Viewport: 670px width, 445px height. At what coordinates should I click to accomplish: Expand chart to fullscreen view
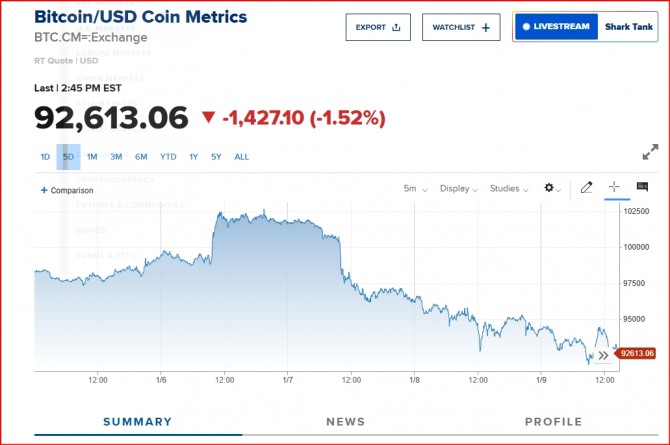650,153
